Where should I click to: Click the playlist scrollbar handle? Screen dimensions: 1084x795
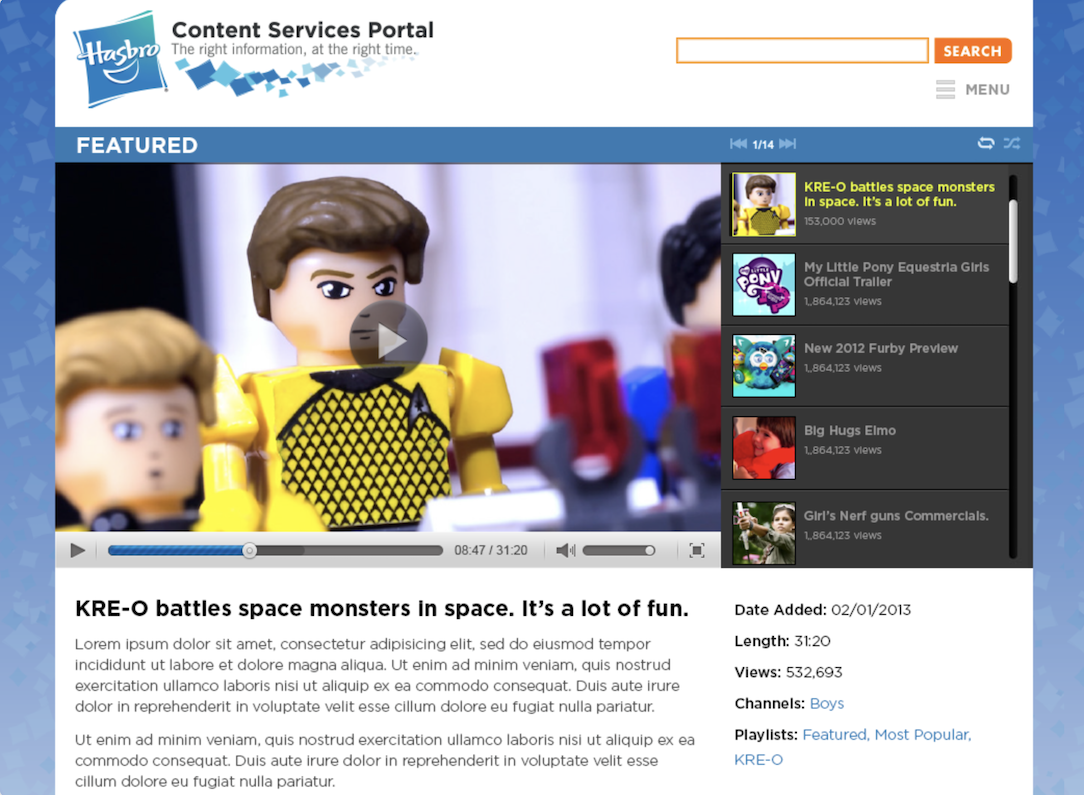[1013, 241]
